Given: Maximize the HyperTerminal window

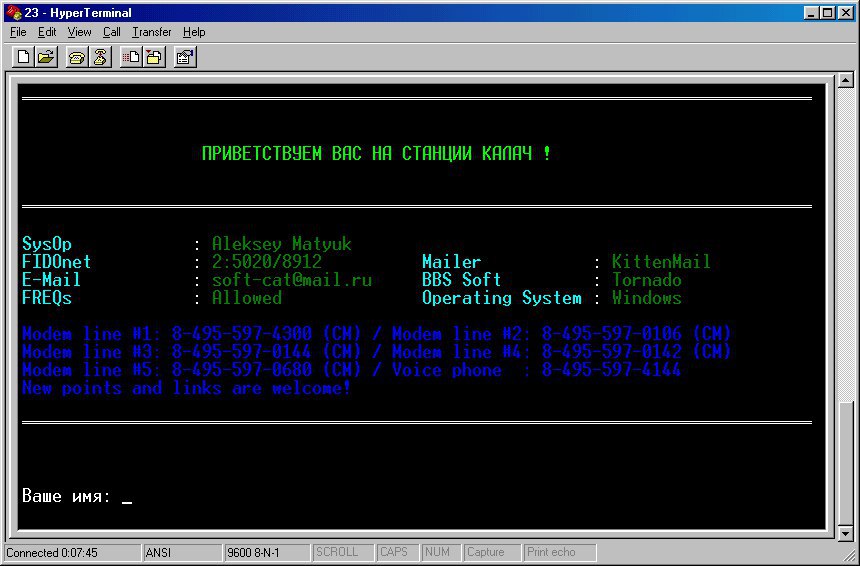Looking at the screenshot, I should 827,13.
